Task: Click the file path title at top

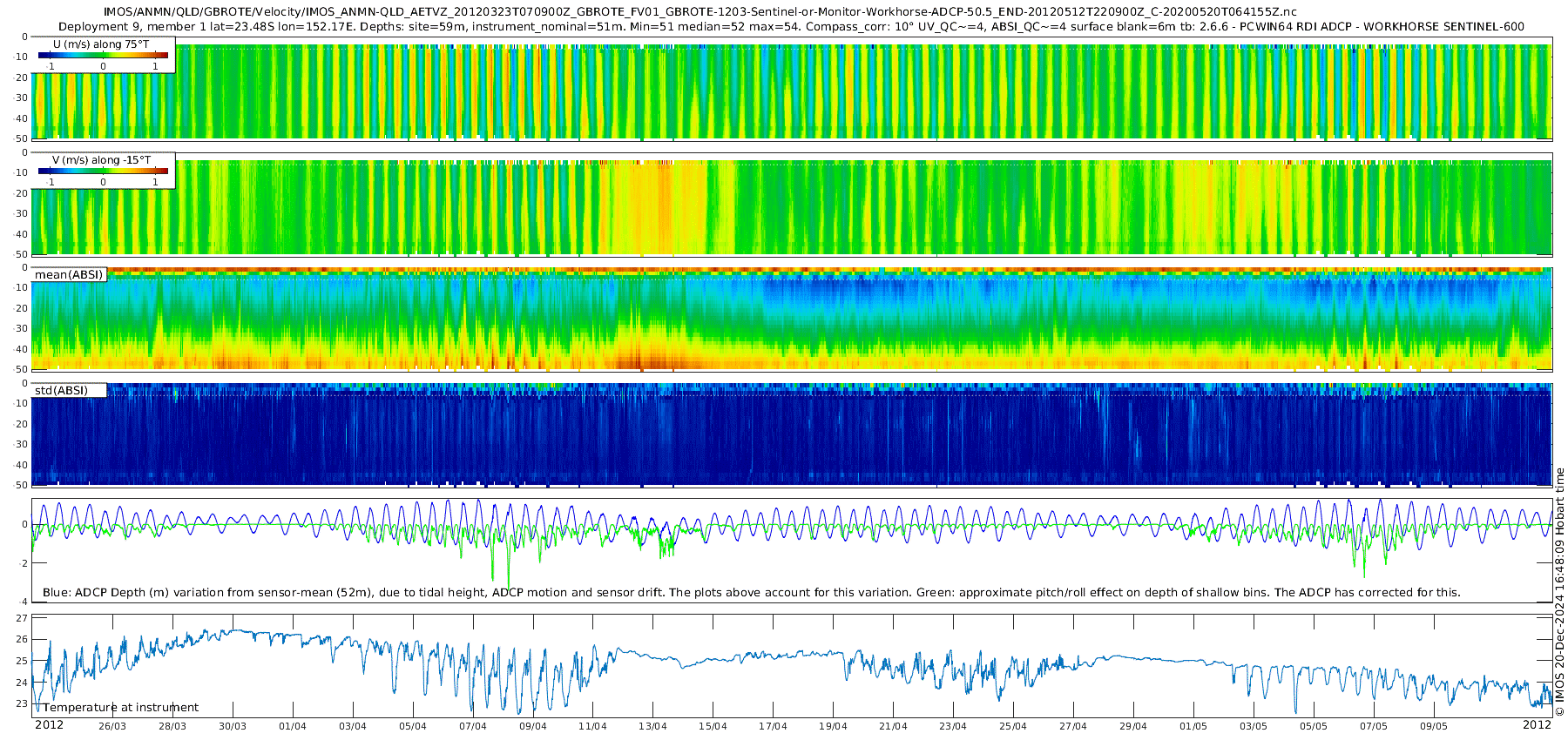Action: pos(700,12)
